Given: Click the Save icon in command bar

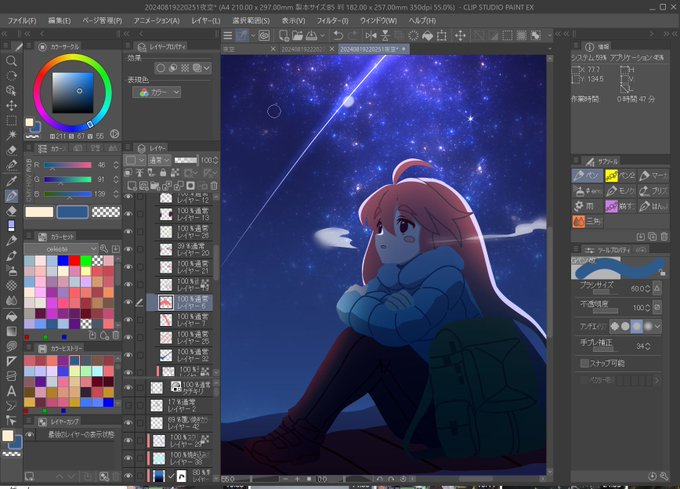Looking at the screenshot, I should tap(312, 36).
